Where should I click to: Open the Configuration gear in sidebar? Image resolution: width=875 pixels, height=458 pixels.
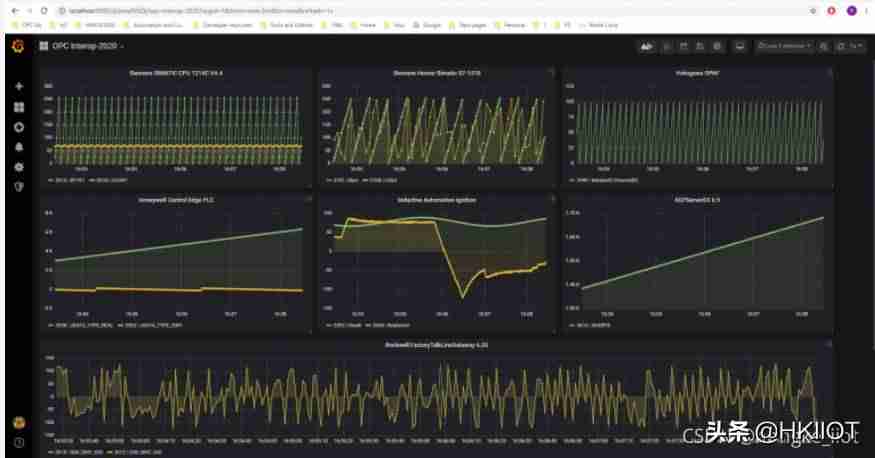point(19,167)
